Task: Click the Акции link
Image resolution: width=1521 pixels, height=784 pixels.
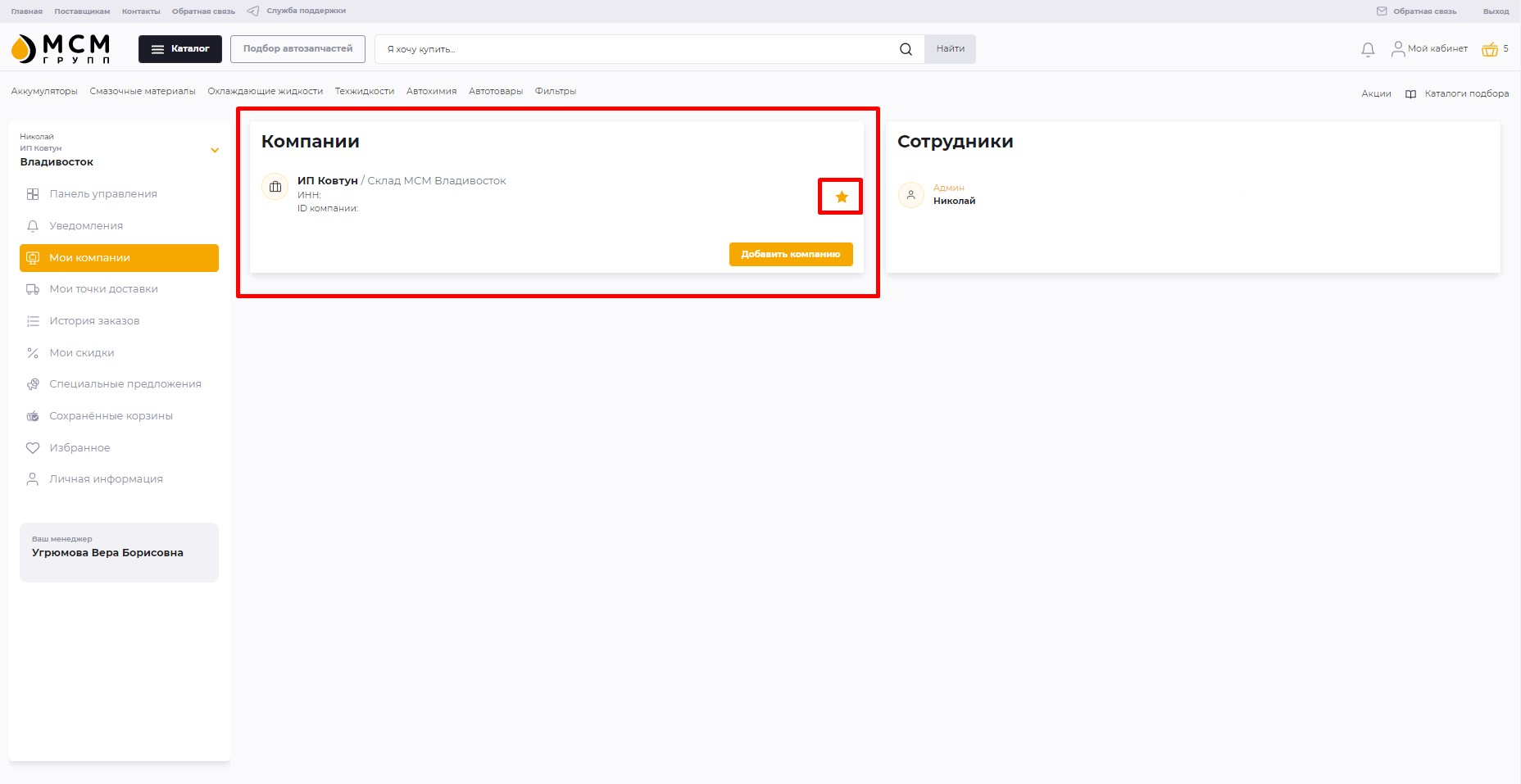Action: pyautogui.click(x=1376, y=94)
